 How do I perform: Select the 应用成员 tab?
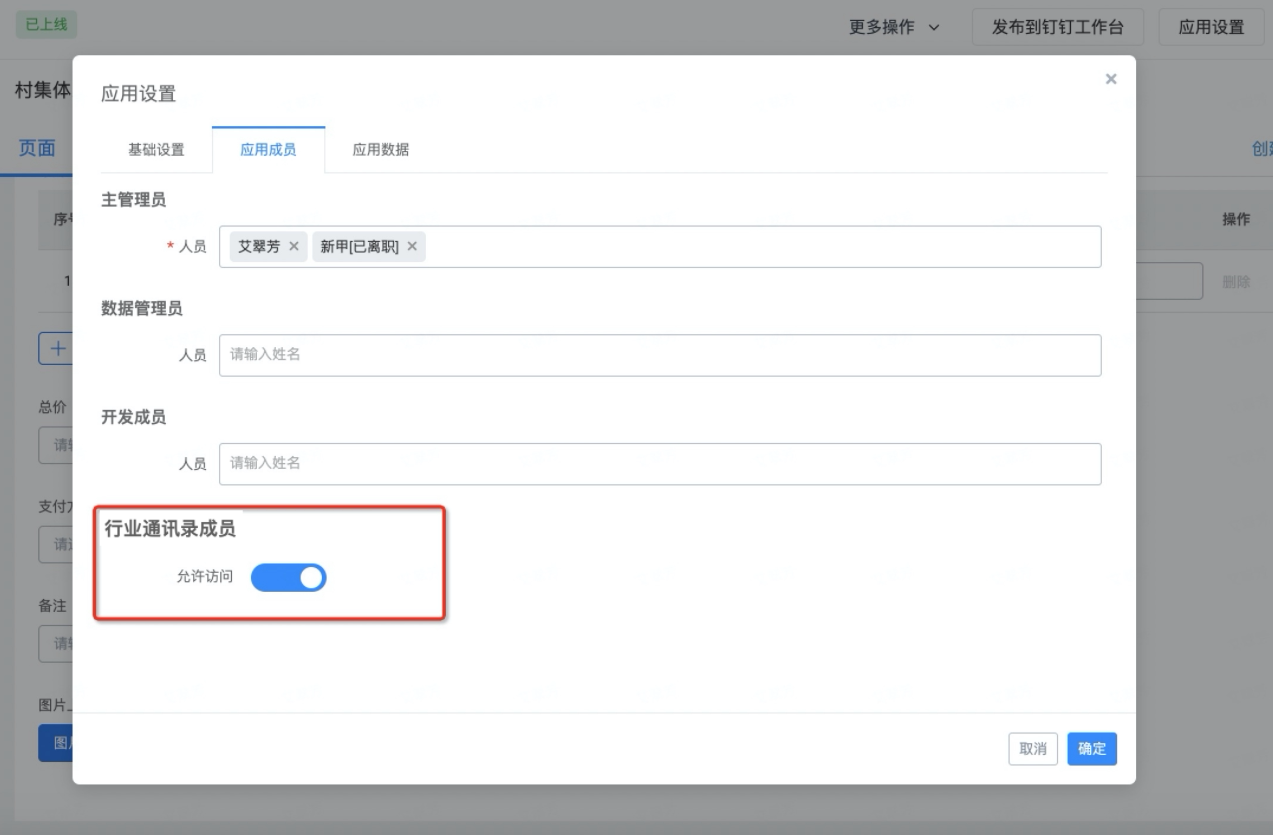tap(268, 150)
